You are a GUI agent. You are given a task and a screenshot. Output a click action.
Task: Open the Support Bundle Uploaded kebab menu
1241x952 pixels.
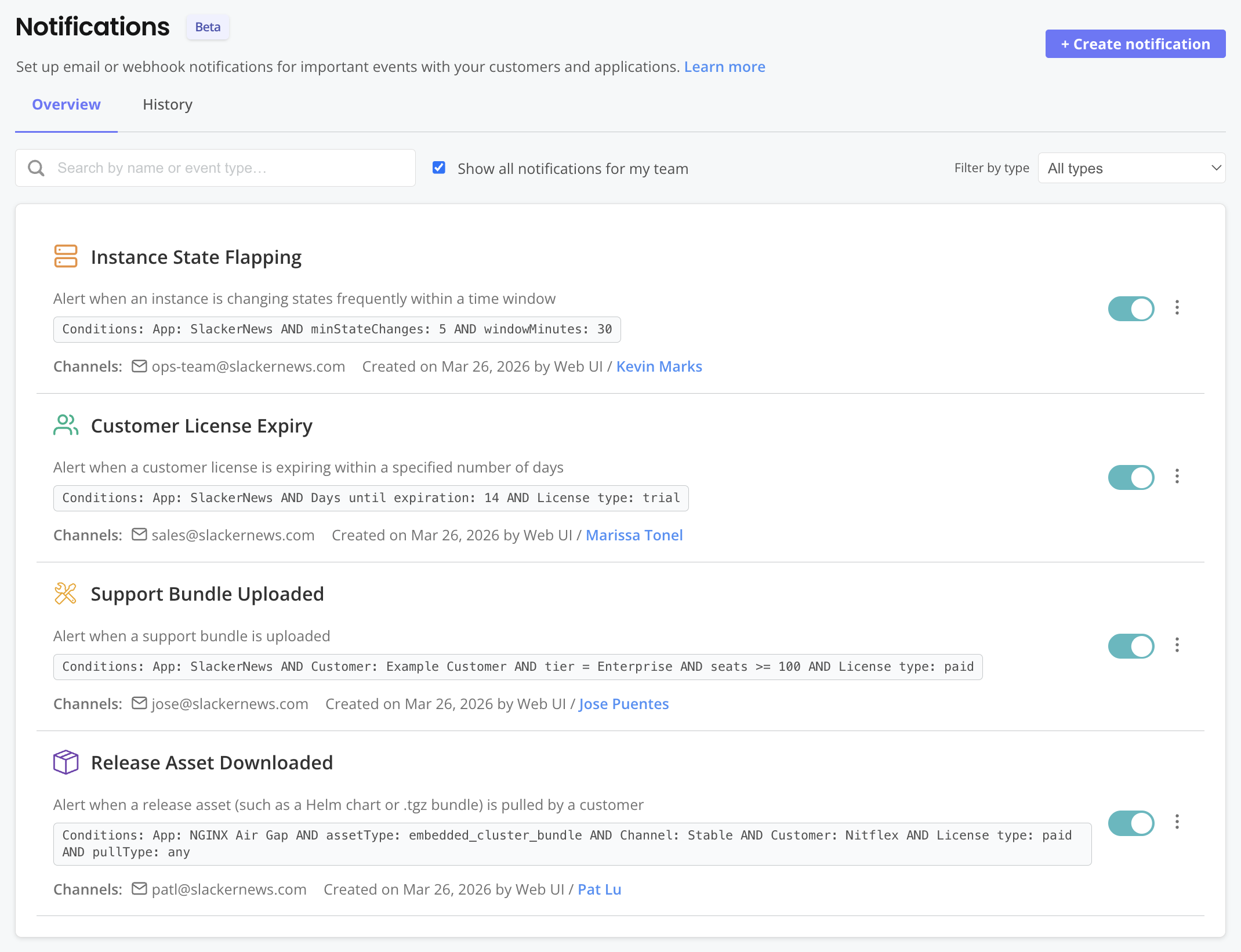click(1177, 645)
